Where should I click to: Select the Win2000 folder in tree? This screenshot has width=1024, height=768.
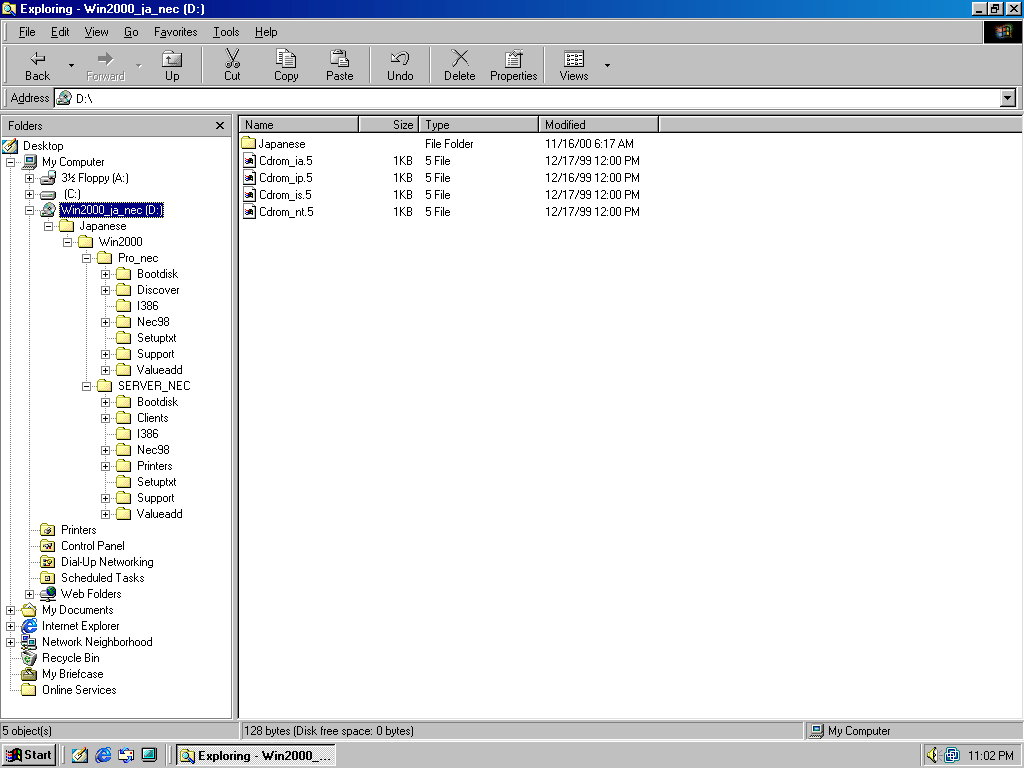pyautogui.click(x=120, y=242)
